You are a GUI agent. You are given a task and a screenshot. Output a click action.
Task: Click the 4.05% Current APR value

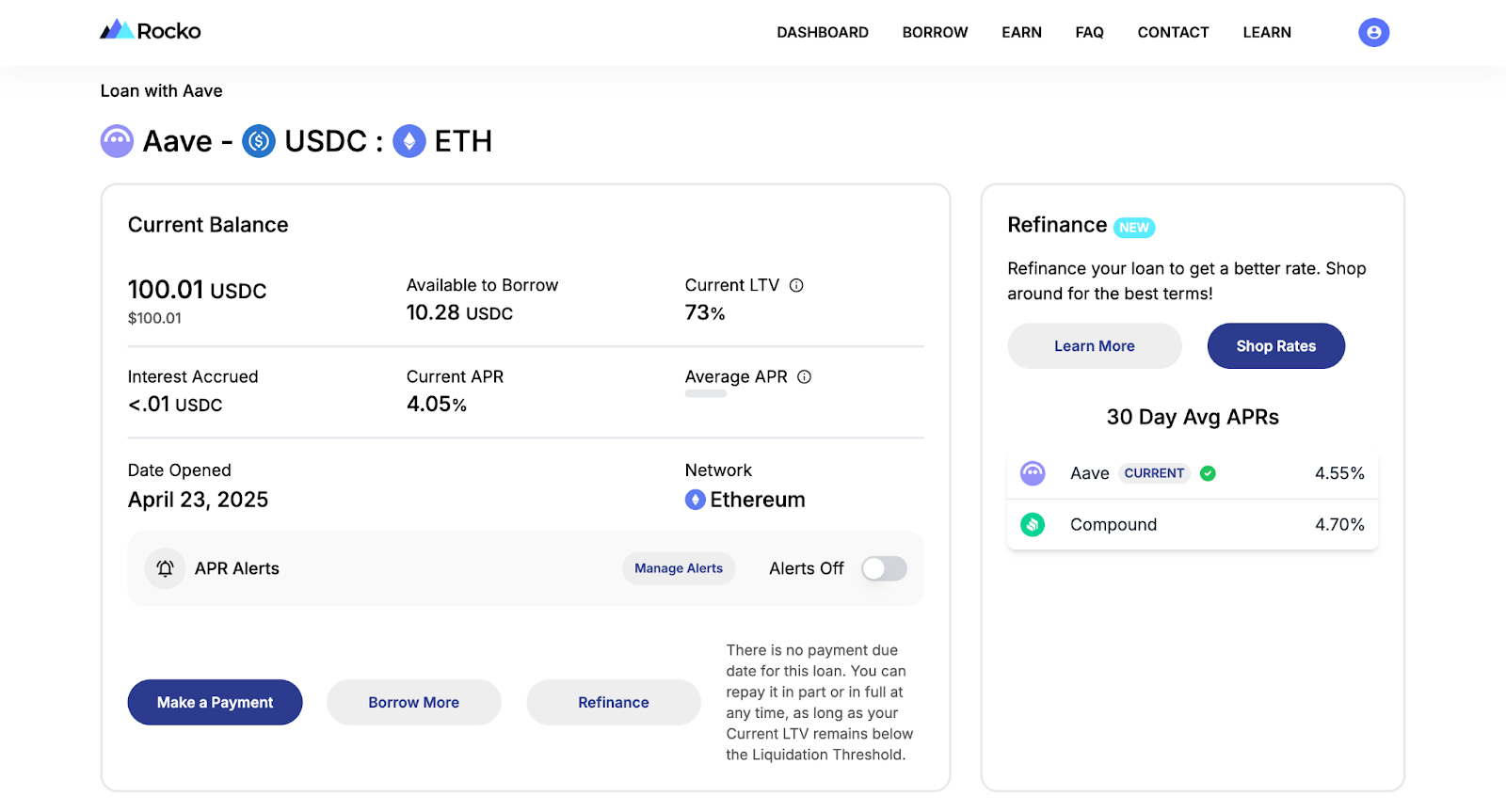coord(437,404)
